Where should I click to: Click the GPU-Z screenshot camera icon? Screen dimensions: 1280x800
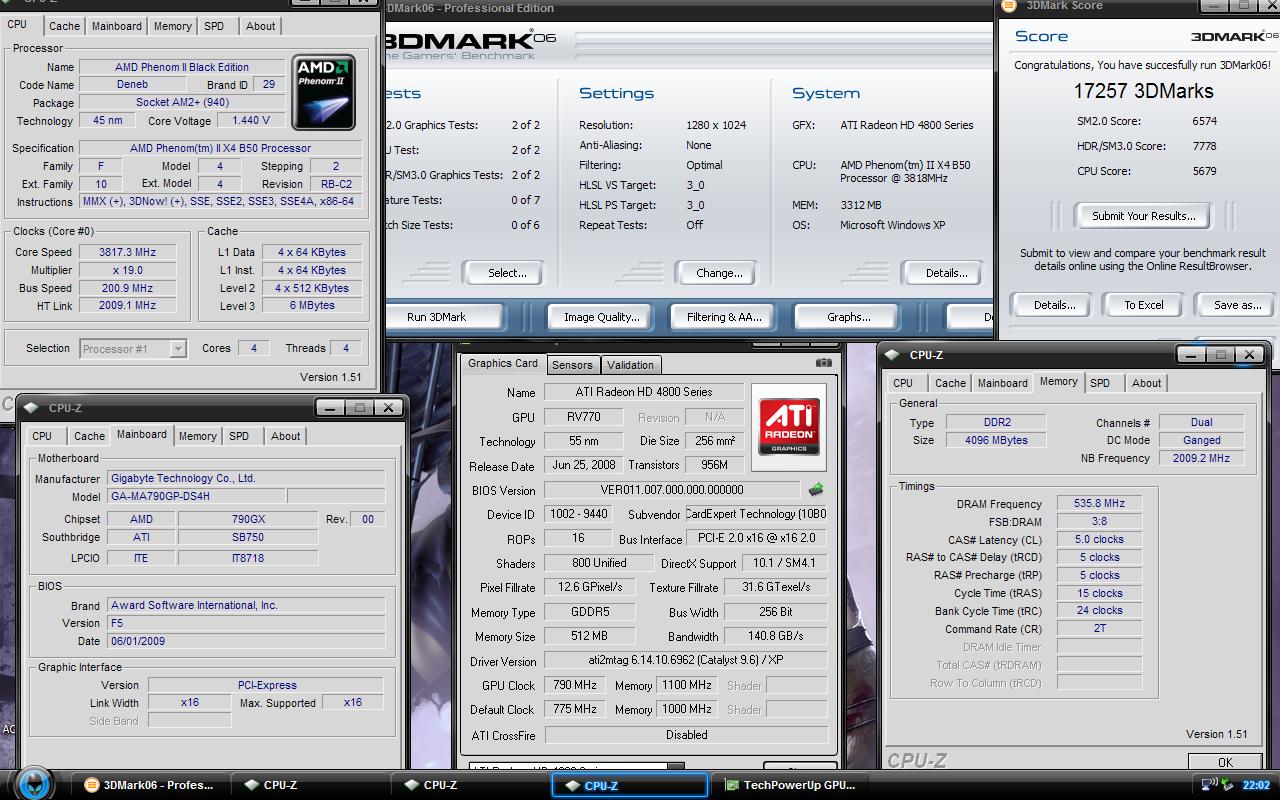(823, 363)
